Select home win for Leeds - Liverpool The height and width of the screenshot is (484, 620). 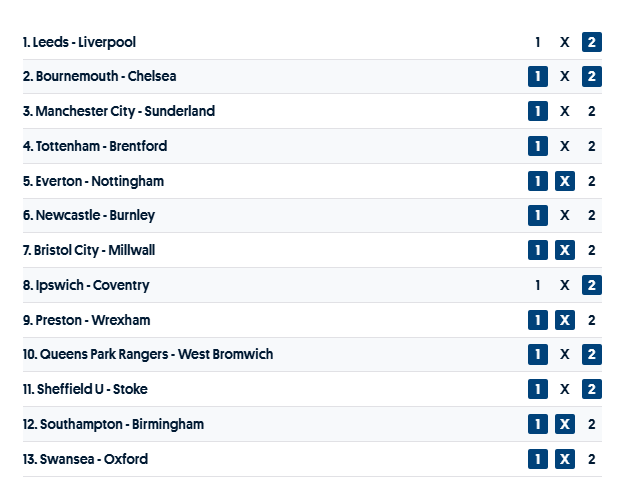click(x=538, y=42)
